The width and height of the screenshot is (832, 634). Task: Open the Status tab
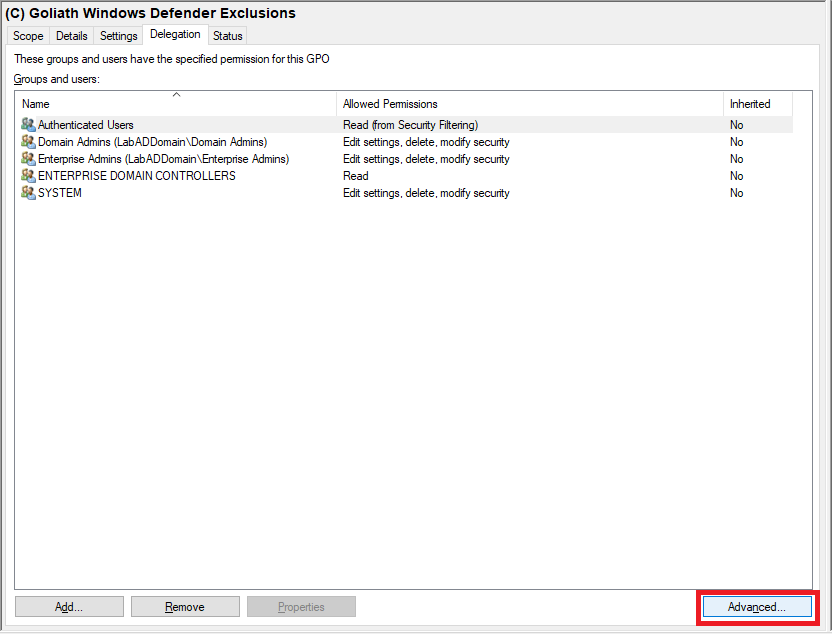point(228,36)
